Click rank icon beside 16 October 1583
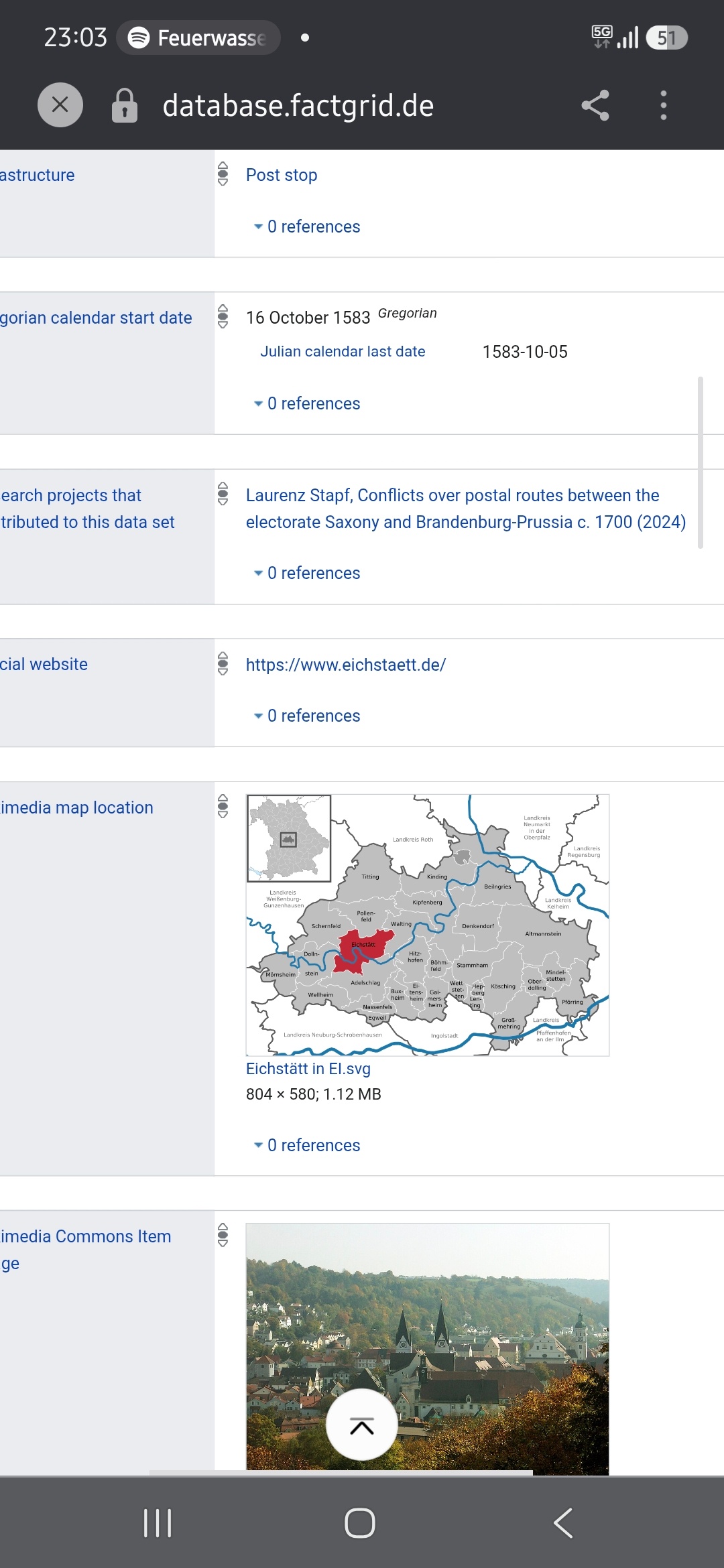 [x=223, y=316]
